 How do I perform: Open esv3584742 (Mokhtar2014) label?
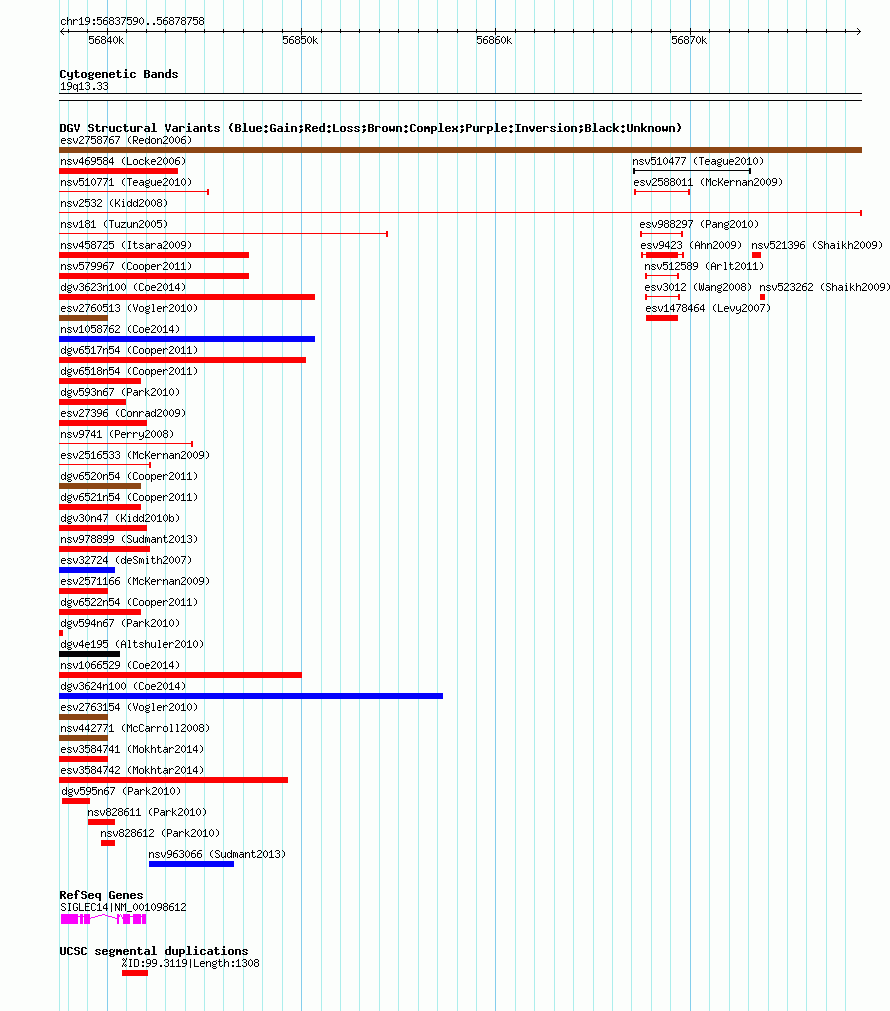pos(132,770)
